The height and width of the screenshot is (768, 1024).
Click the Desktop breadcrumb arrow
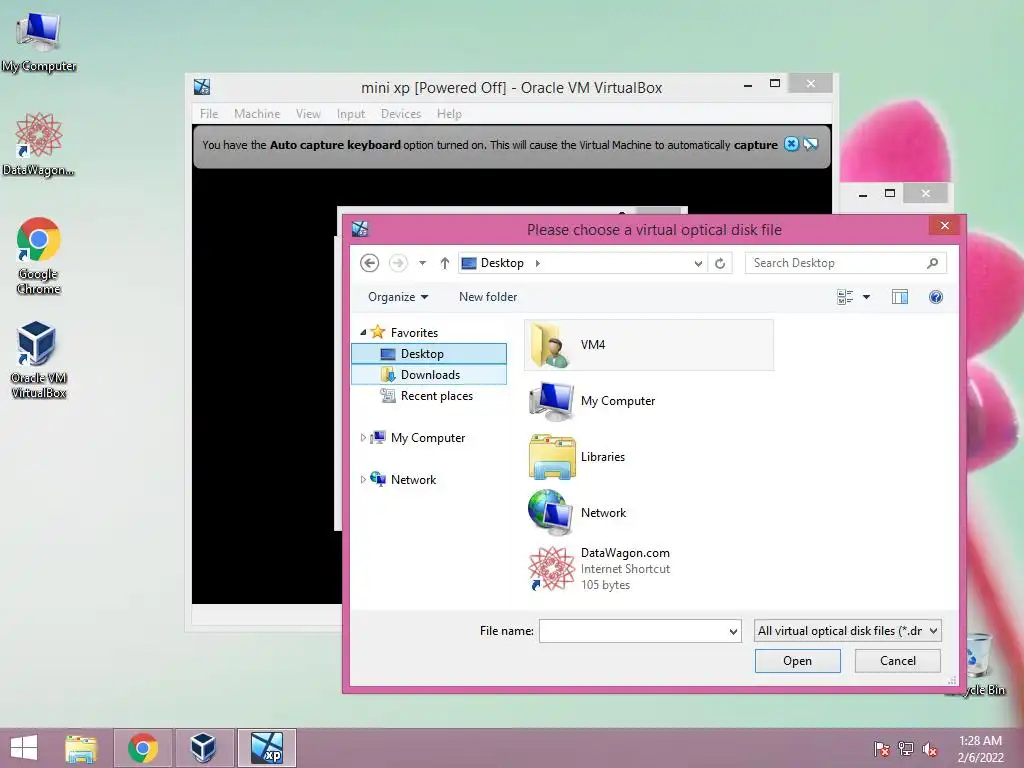pyautogui.click(x=537, y=263)
